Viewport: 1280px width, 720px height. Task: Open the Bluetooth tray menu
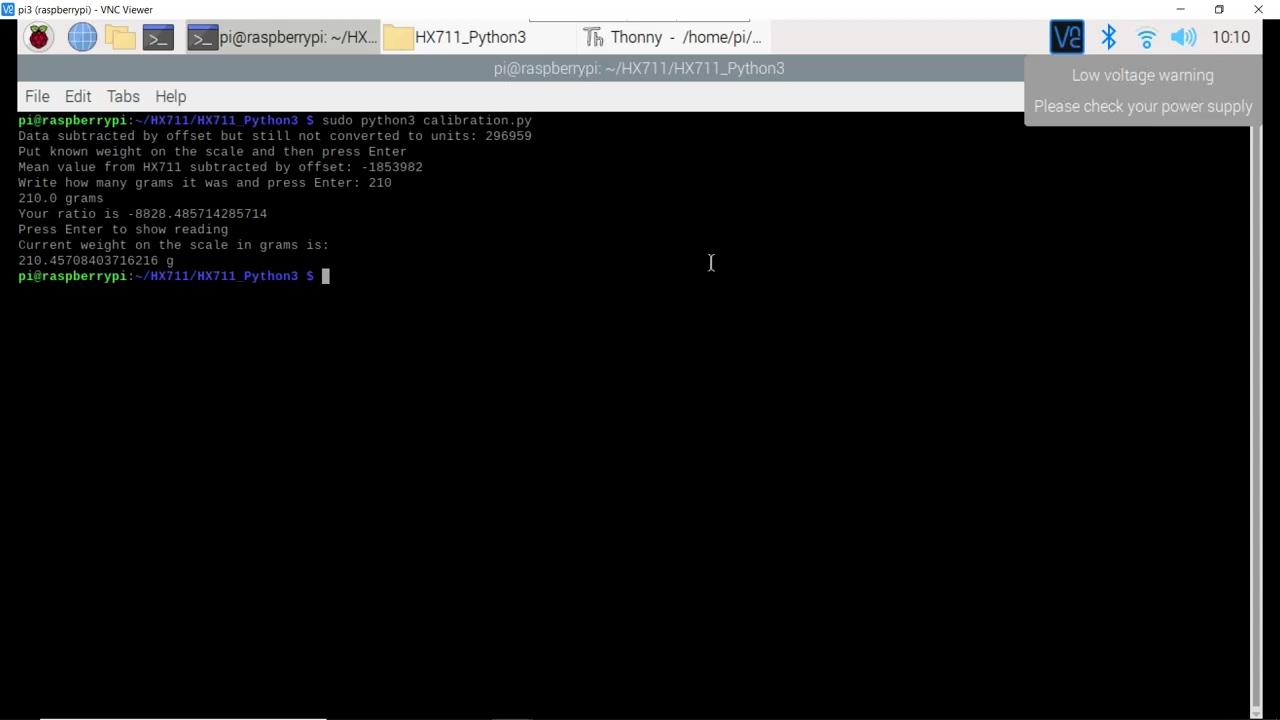1108,38
